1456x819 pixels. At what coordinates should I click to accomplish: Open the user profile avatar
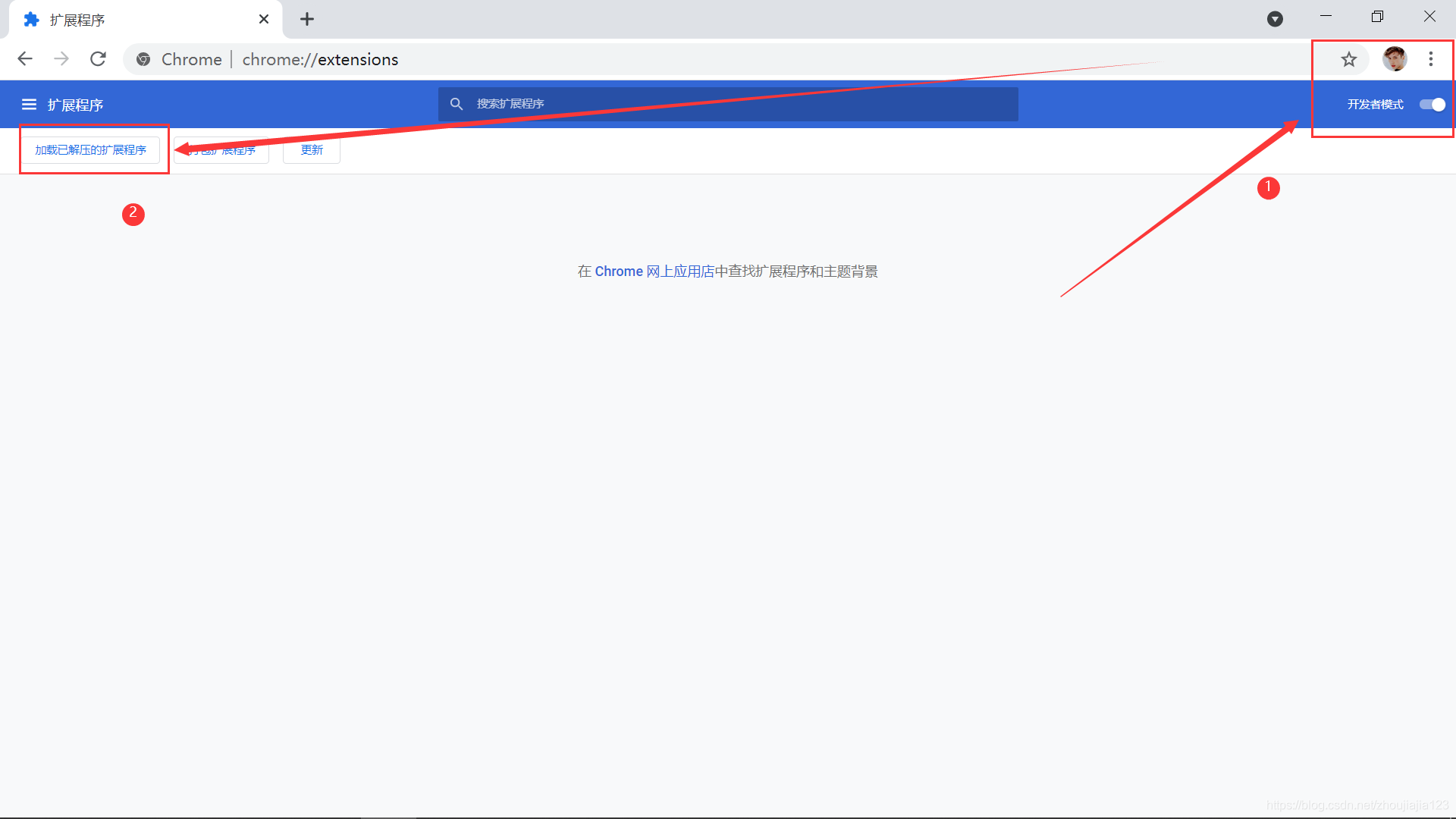1394,59
